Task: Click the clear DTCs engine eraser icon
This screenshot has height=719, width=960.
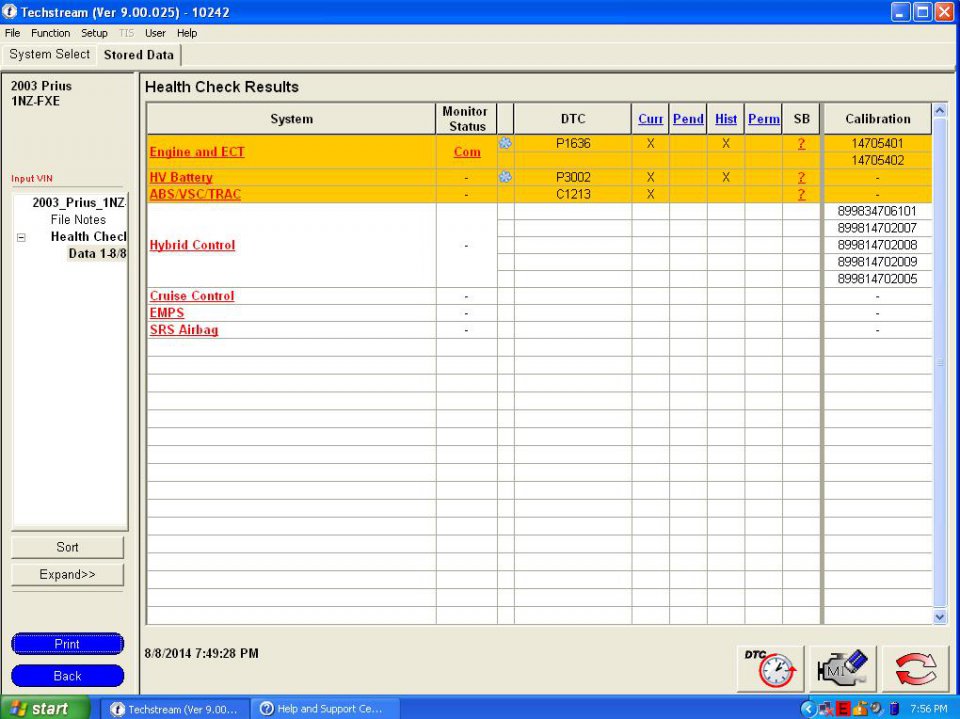Action: tap(842, 668)
